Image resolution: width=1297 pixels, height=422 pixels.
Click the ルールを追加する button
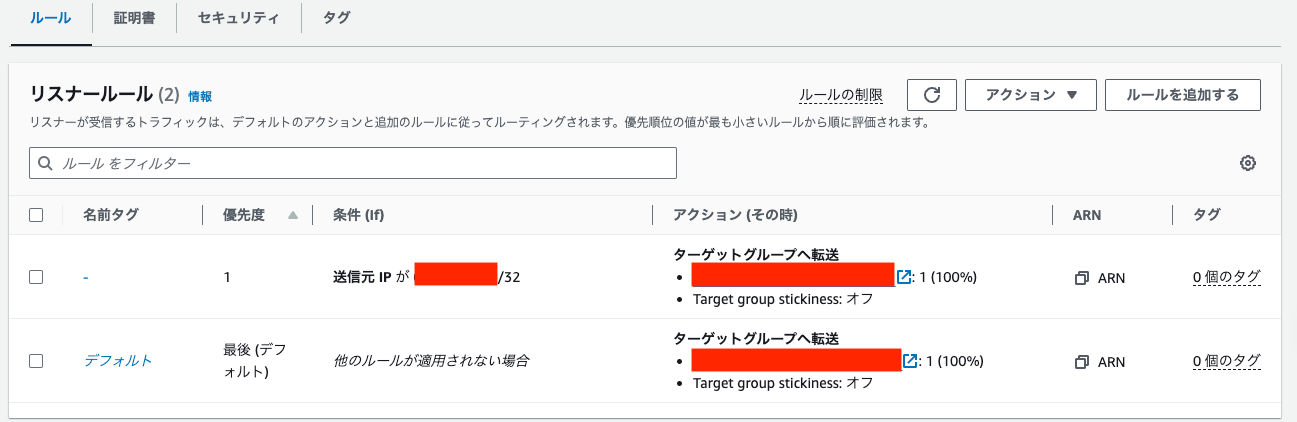coord(1183,95)
